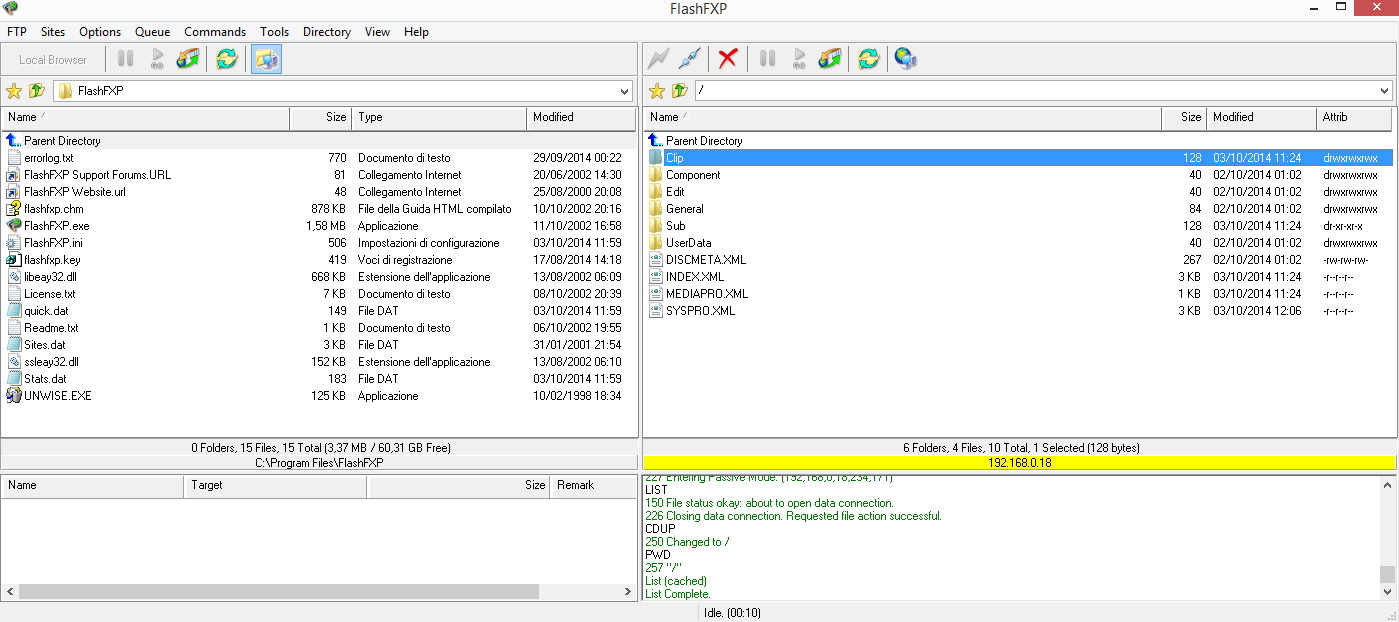Open the Sites menu
1399x622 pixels.
tap(53, 32)
